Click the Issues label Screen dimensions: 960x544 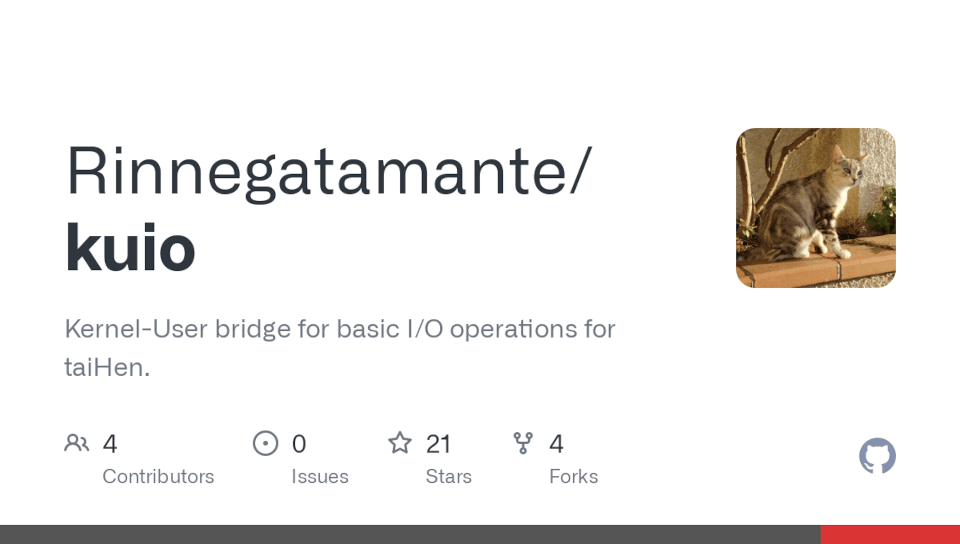(320, 476)
